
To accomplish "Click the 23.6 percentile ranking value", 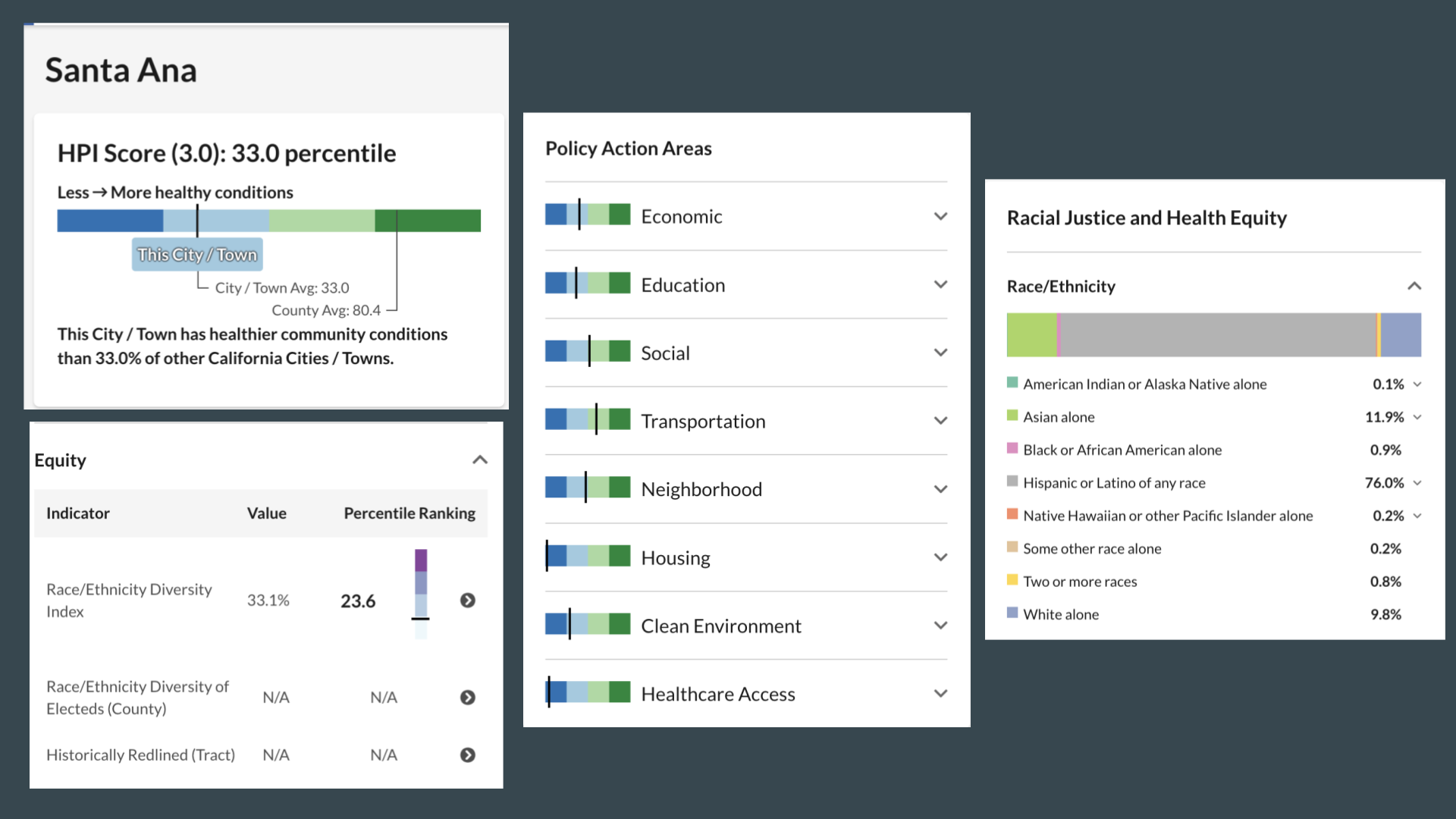I will coord(358,601).
